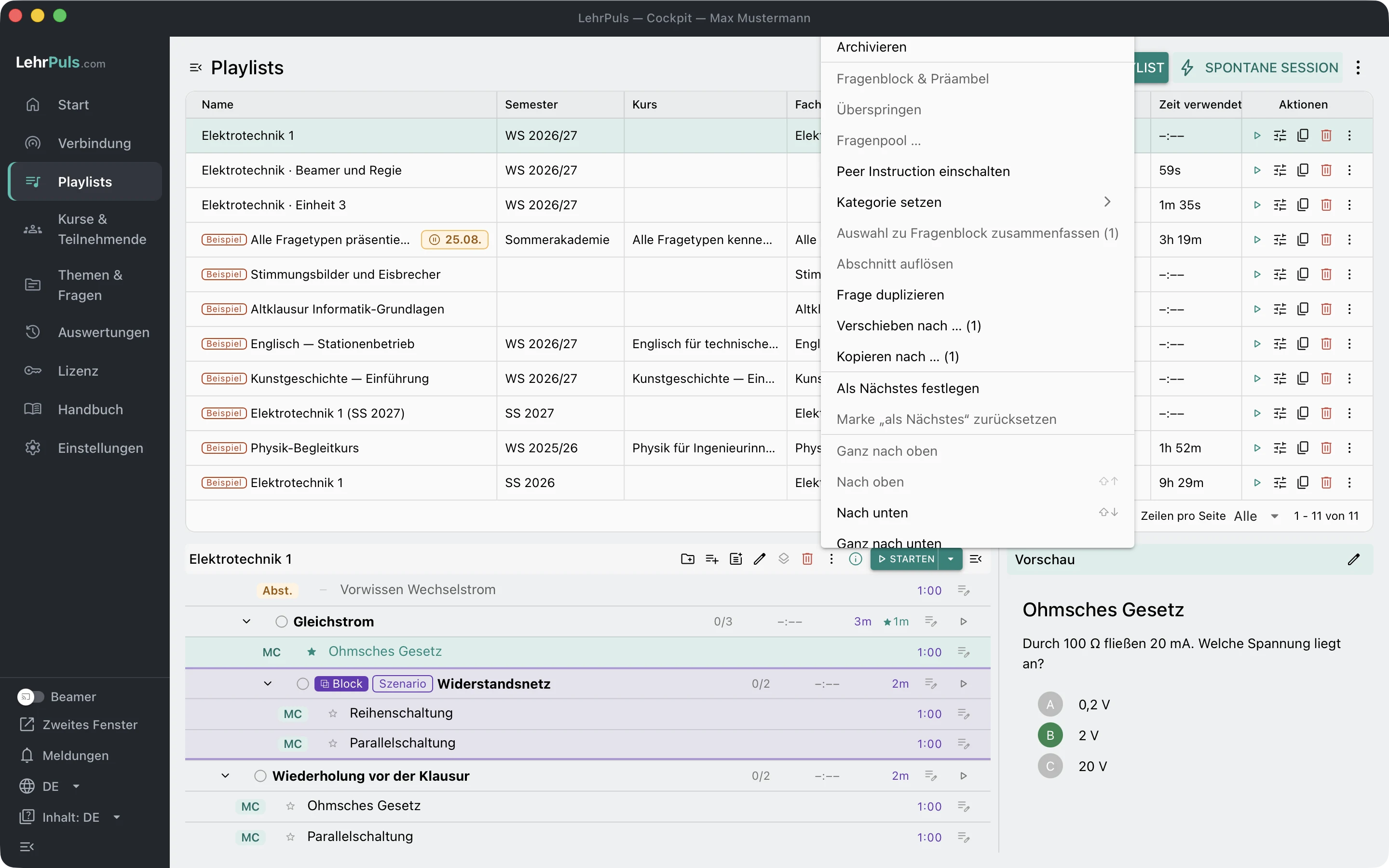Collapse the Gleichstrom section

point(246,621)
